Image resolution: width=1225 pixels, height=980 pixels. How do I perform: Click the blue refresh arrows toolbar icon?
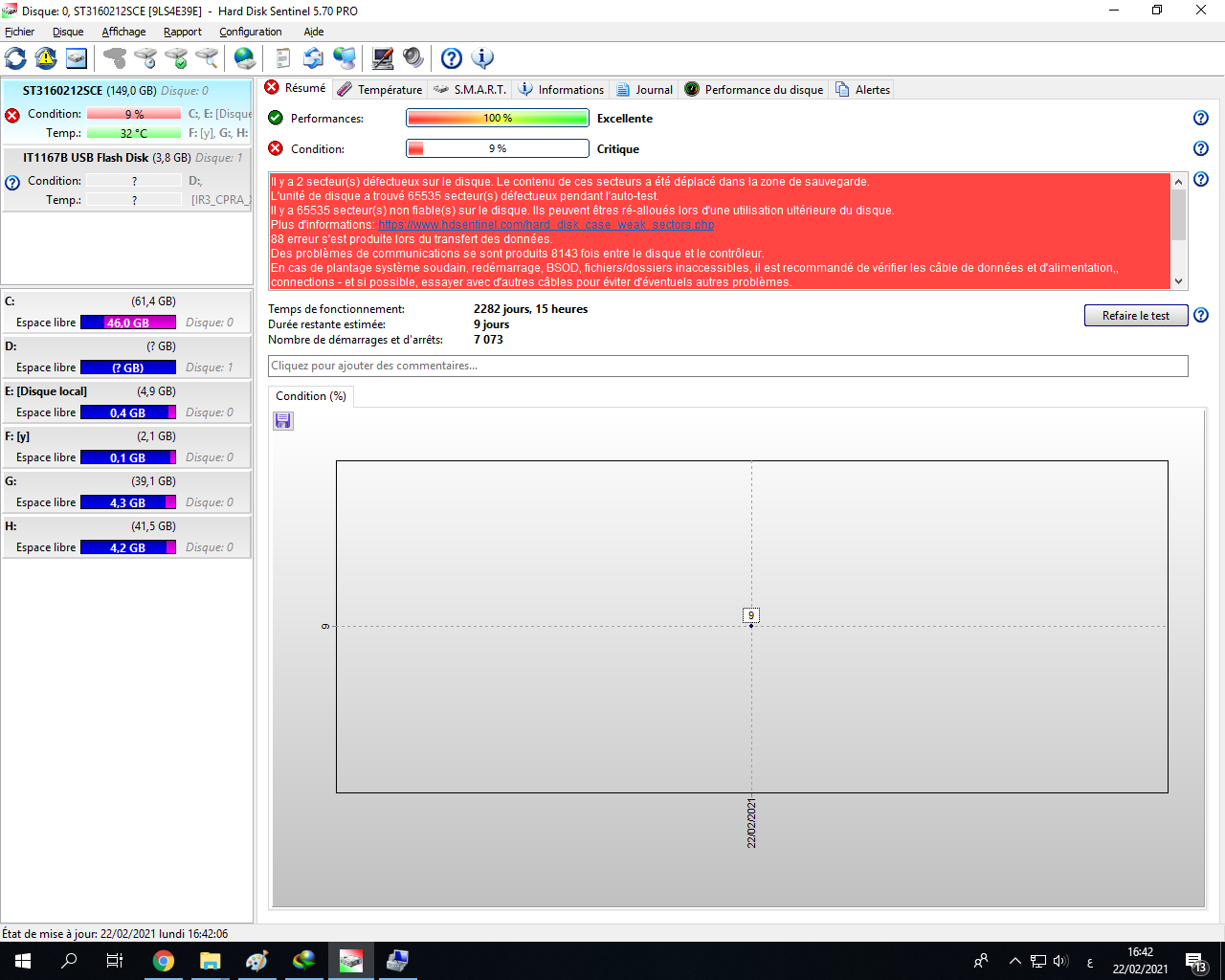16,58
